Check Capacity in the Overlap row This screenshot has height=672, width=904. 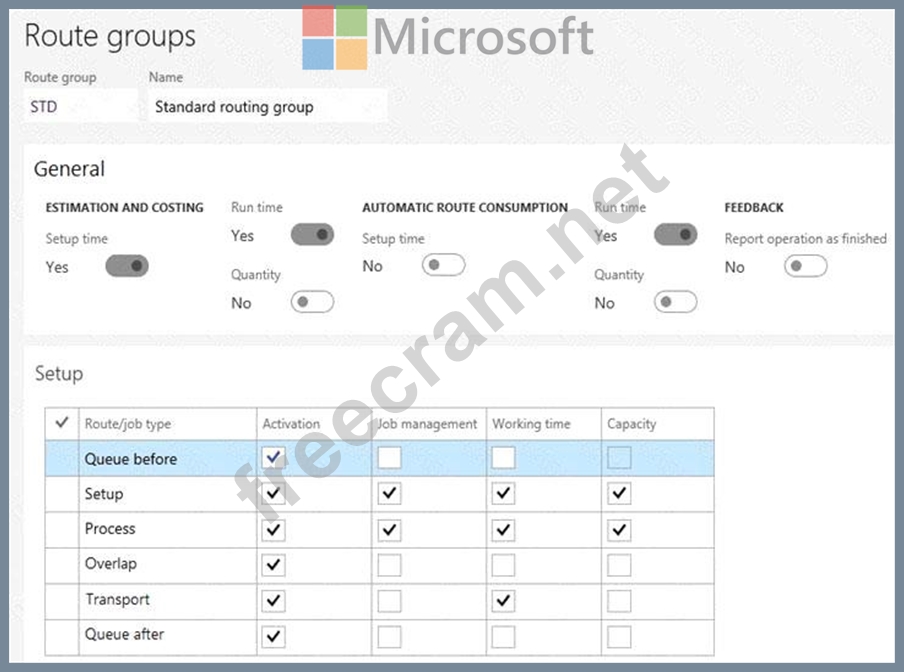pos(619,565)
